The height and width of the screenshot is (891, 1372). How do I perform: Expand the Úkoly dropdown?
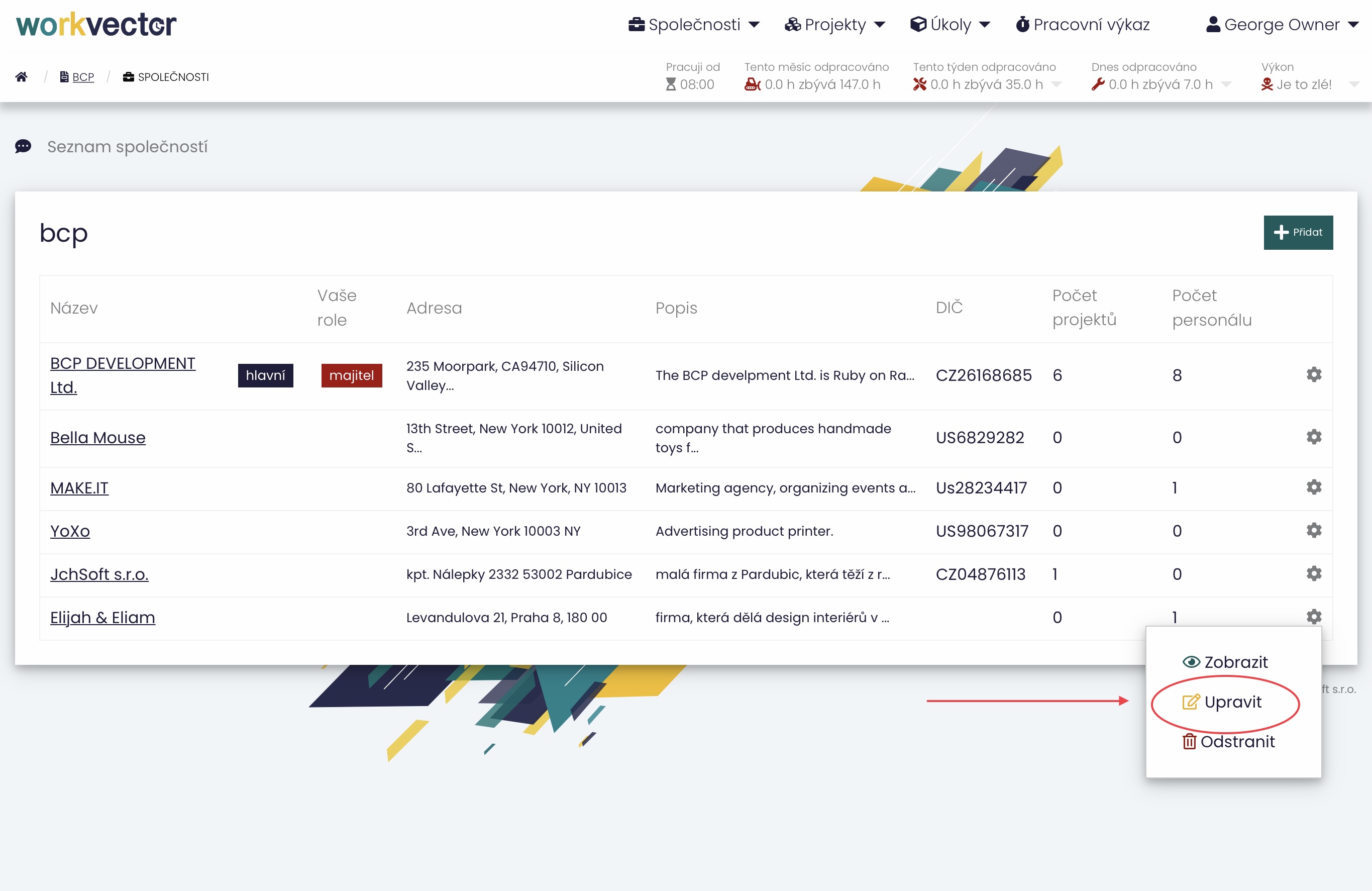coord(950,24)
